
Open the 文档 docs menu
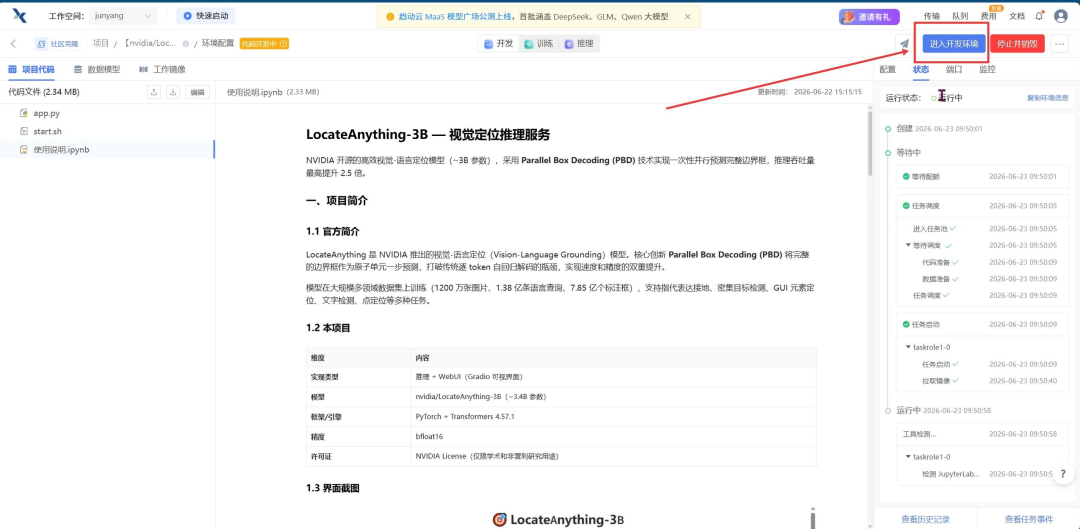(1017, 17)
